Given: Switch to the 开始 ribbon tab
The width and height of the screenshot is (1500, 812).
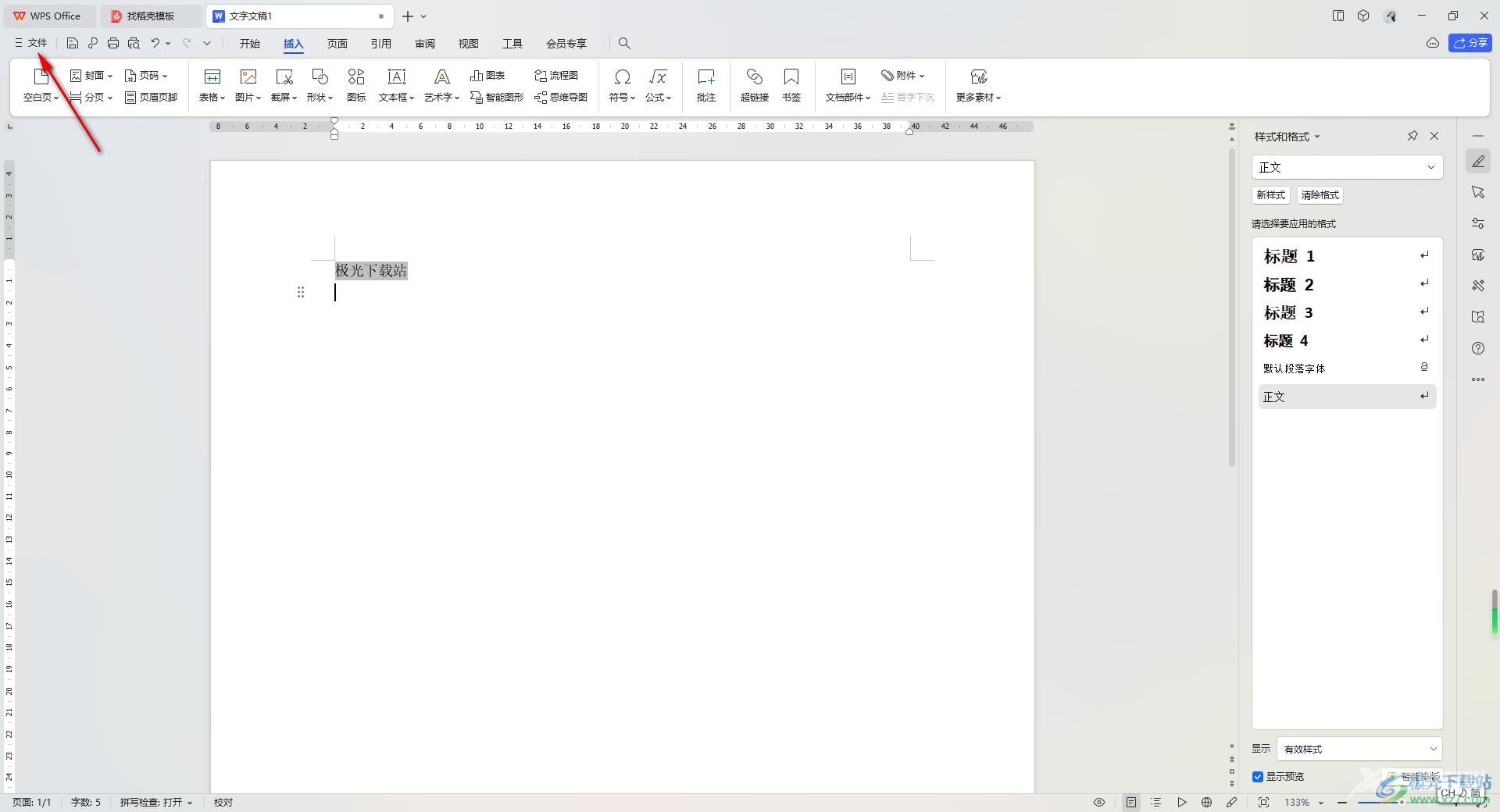Looking at the screenshot, I should pyautogui.click(x=250, y=44).
